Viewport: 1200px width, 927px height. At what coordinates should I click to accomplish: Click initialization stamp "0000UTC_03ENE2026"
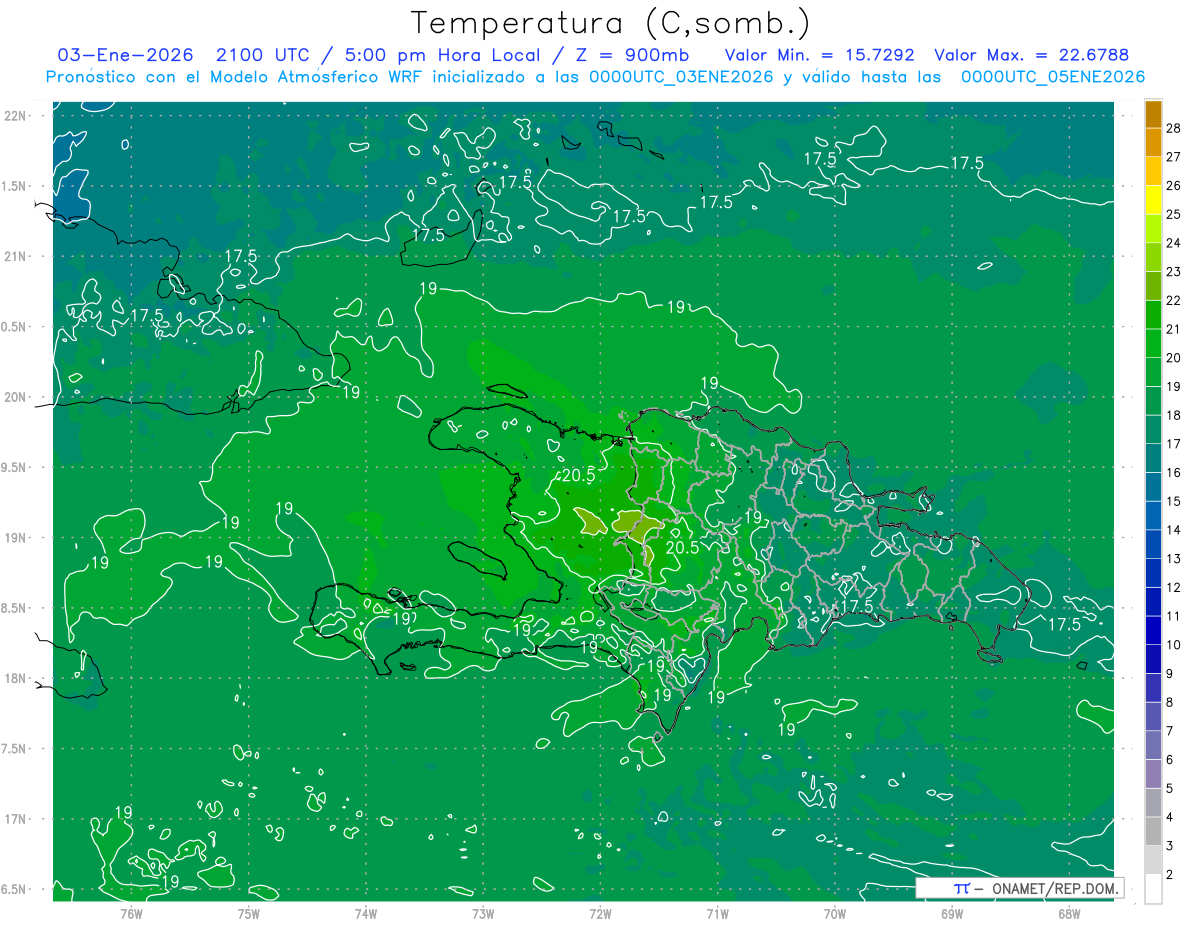pyautogui.click(x=682, y=77)
